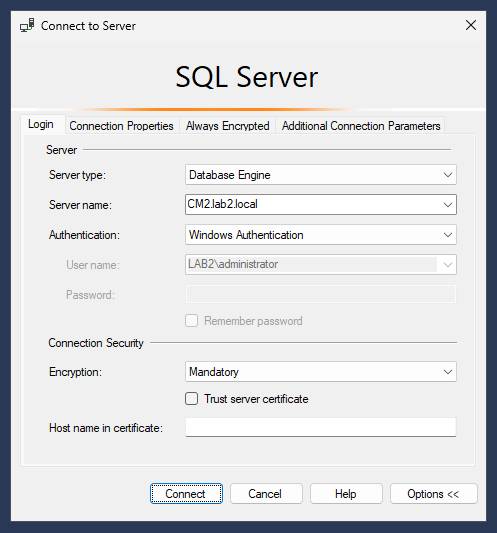The height and width of the screenshot is (533, 497).
Task: Open Additional Connection Parameters tab
Action: click(361, 126)
